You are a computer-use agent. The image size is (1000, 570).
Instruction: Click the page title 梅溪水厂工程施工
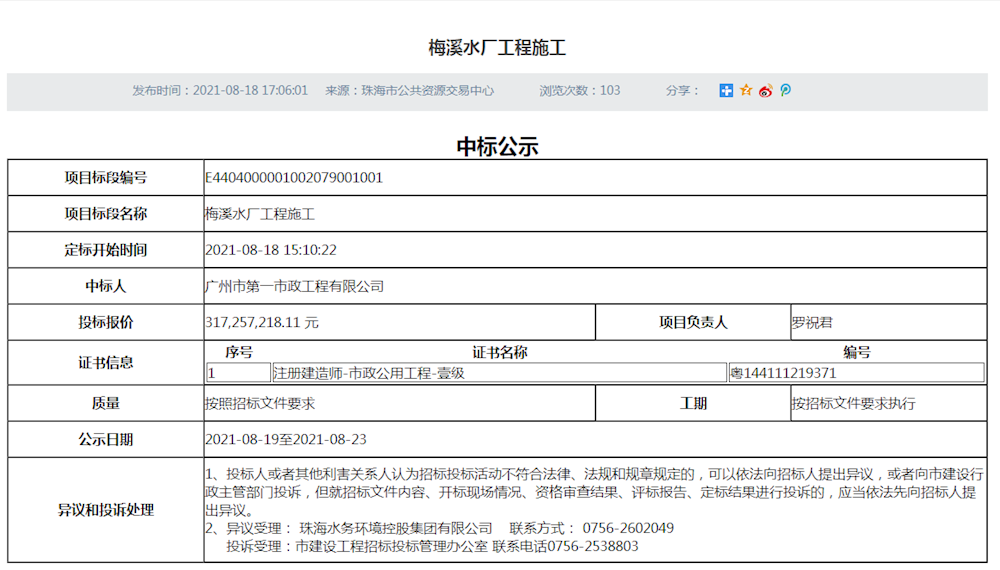497,48
